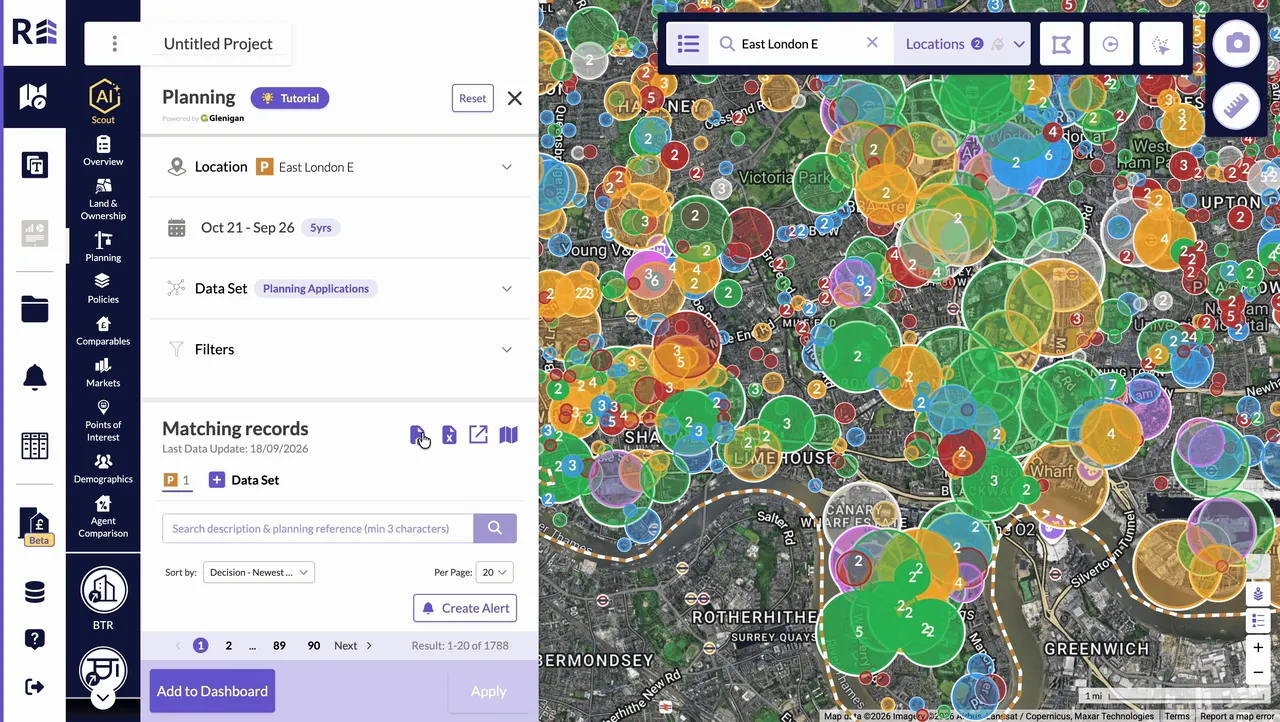Open Agent Comparison section

click(103, 517)
